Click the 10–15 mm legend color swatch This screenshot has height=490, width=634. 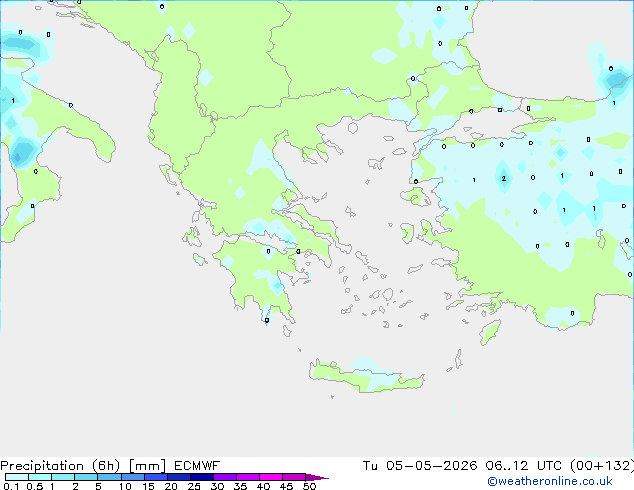coord(132,477)
